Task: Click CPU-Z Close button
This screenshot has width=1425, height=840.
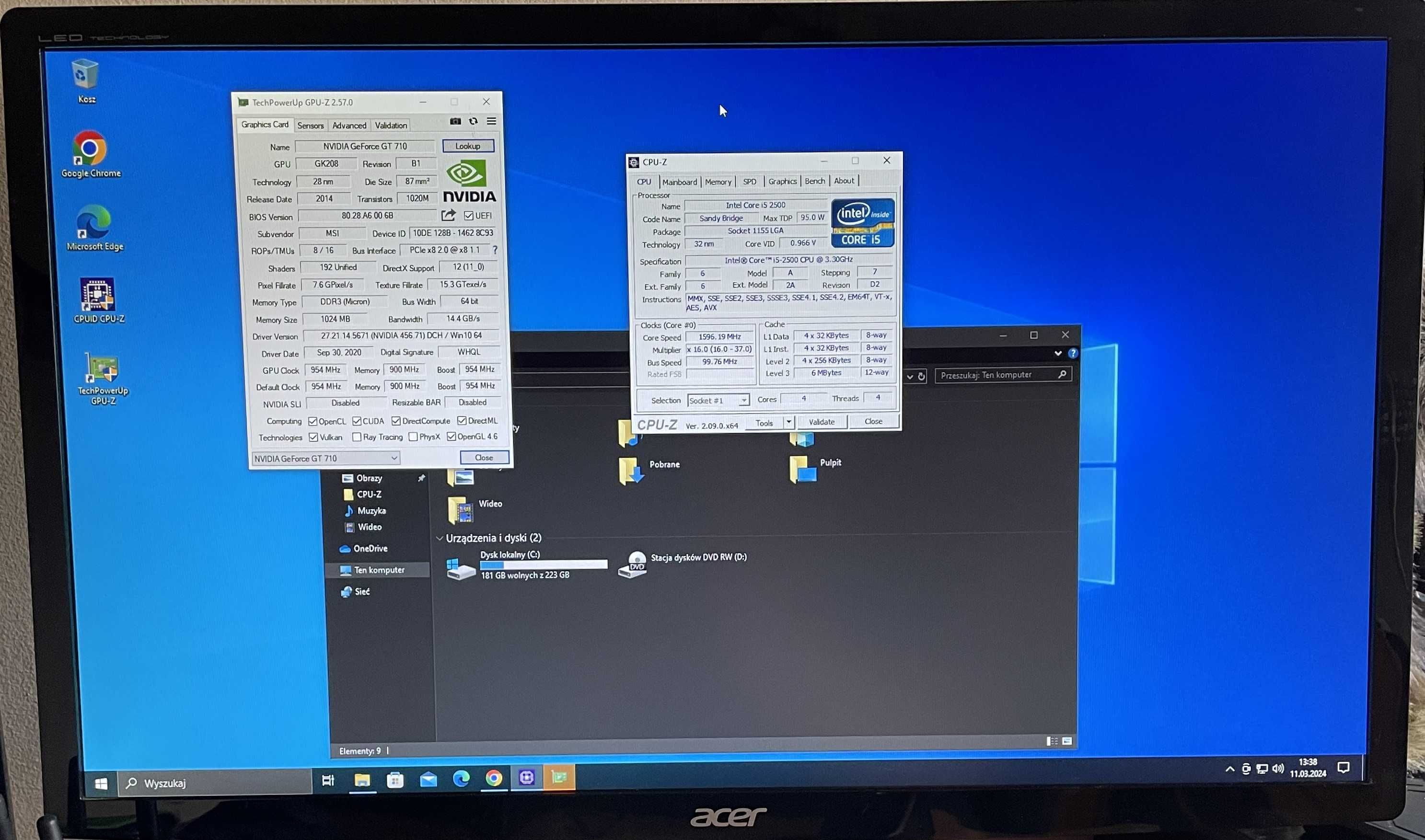Action: pos(873,421)
